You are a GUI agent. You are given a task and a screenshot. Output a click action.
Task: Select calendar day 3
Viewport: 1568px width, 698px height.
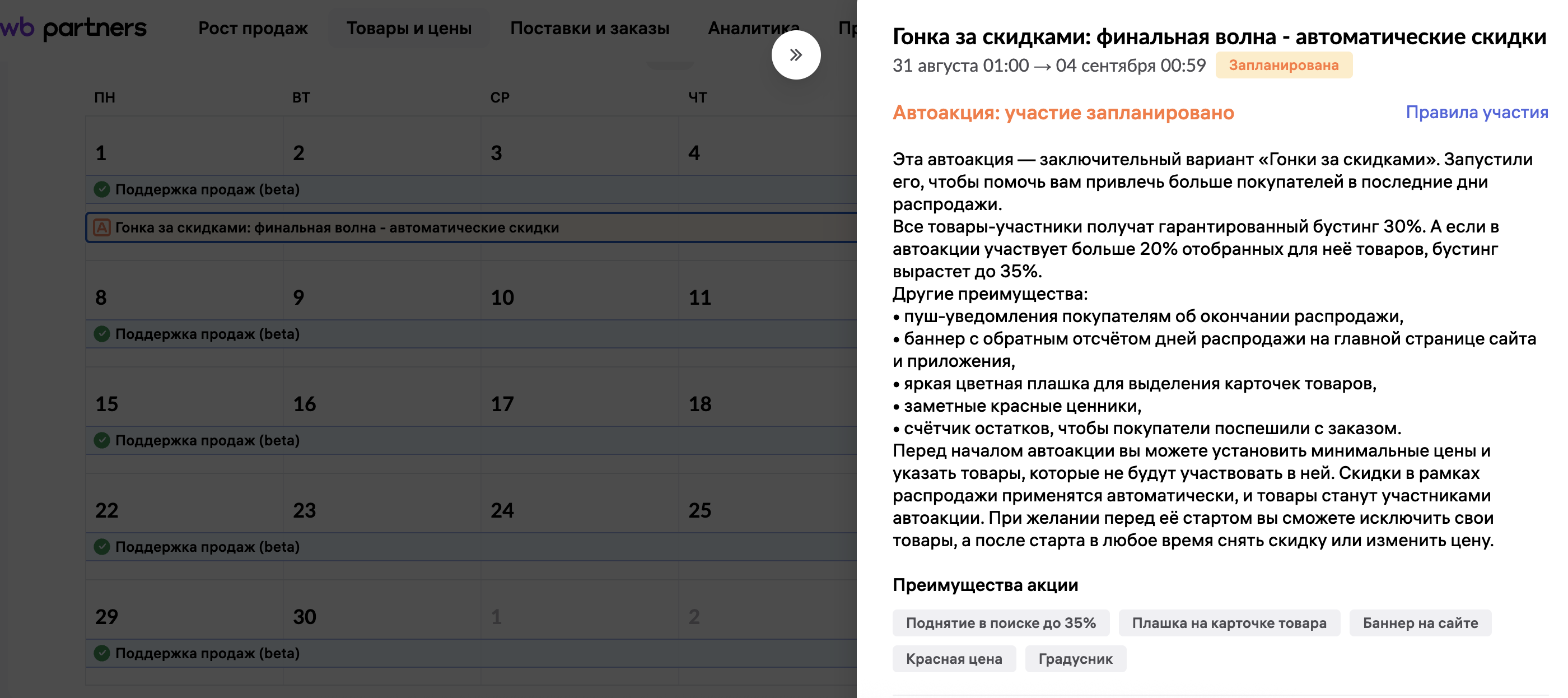pyautogui.click(x=496, y=153)
